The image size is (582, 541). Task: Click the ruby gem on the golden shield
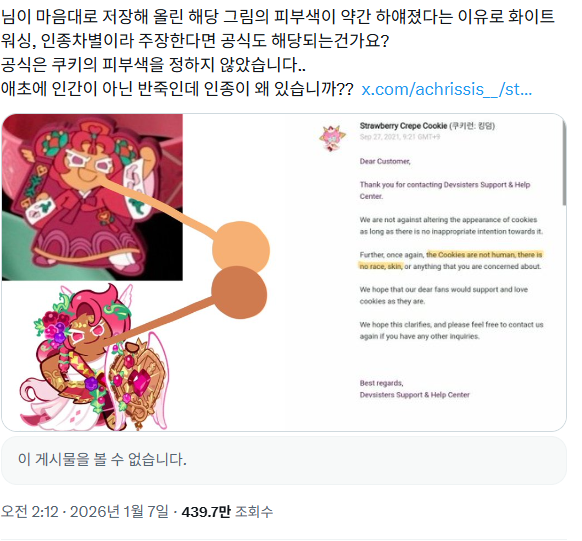[141, 383]
